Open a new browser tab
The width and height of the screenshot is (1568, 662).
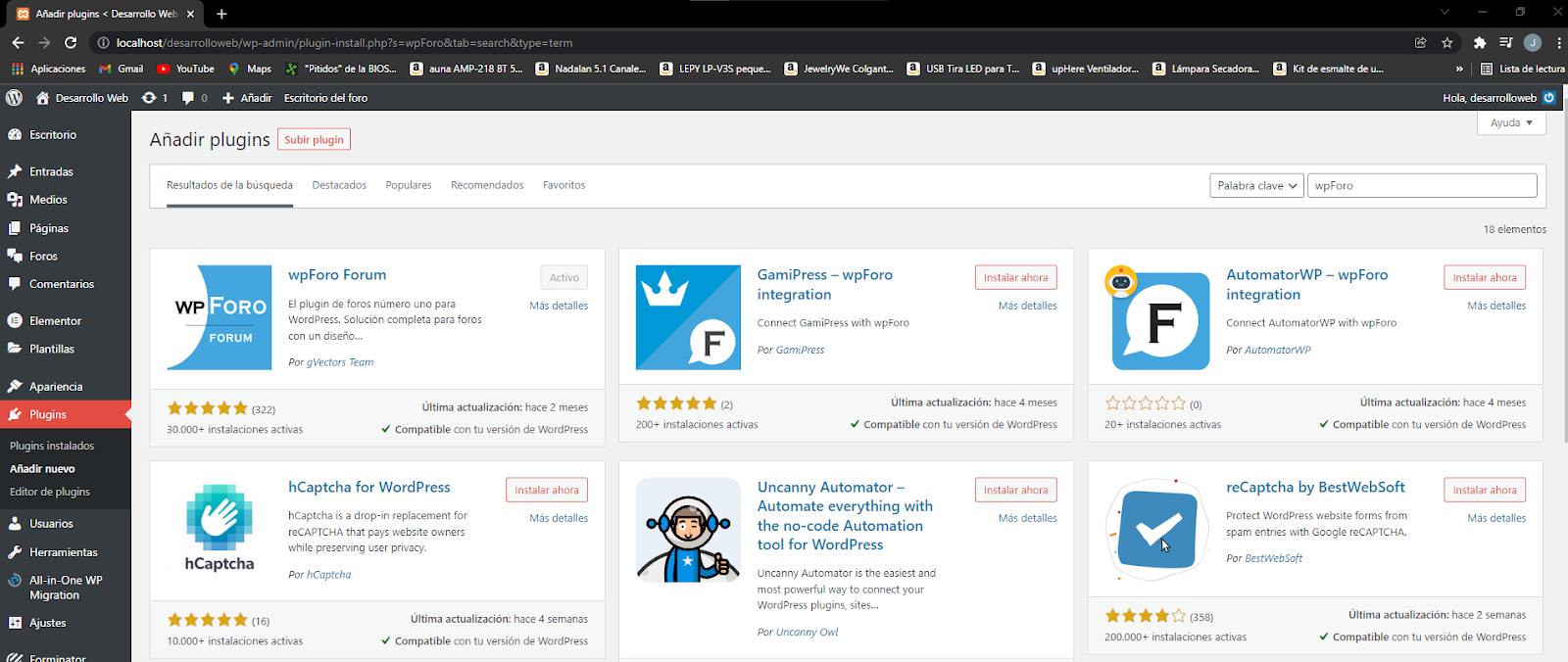pos(221,14)
